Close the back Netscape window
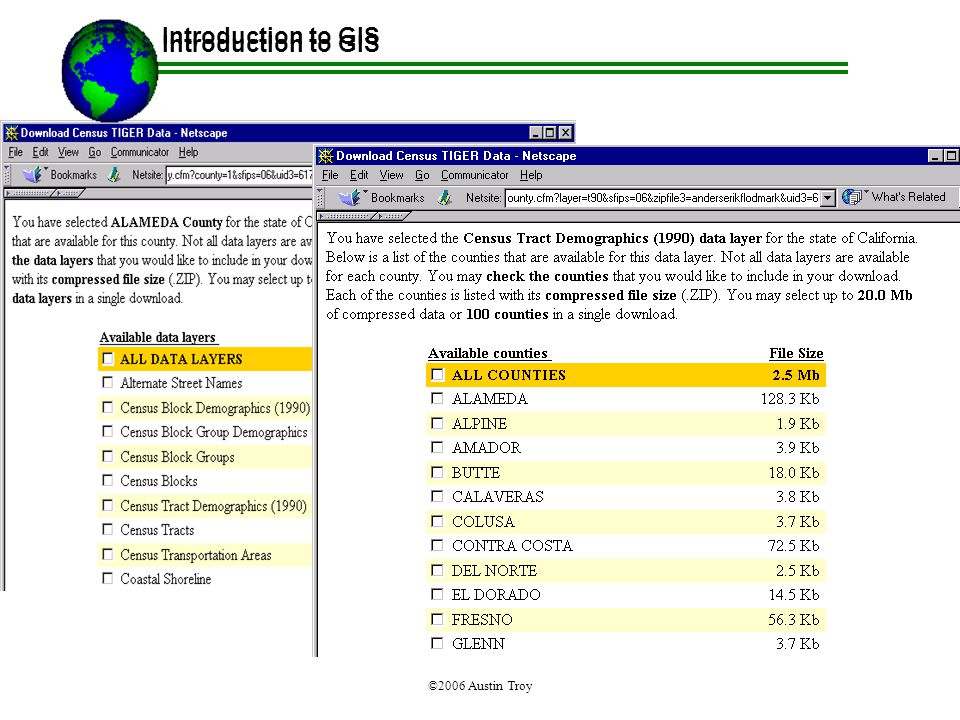960x720 pixels. (566, 133)
